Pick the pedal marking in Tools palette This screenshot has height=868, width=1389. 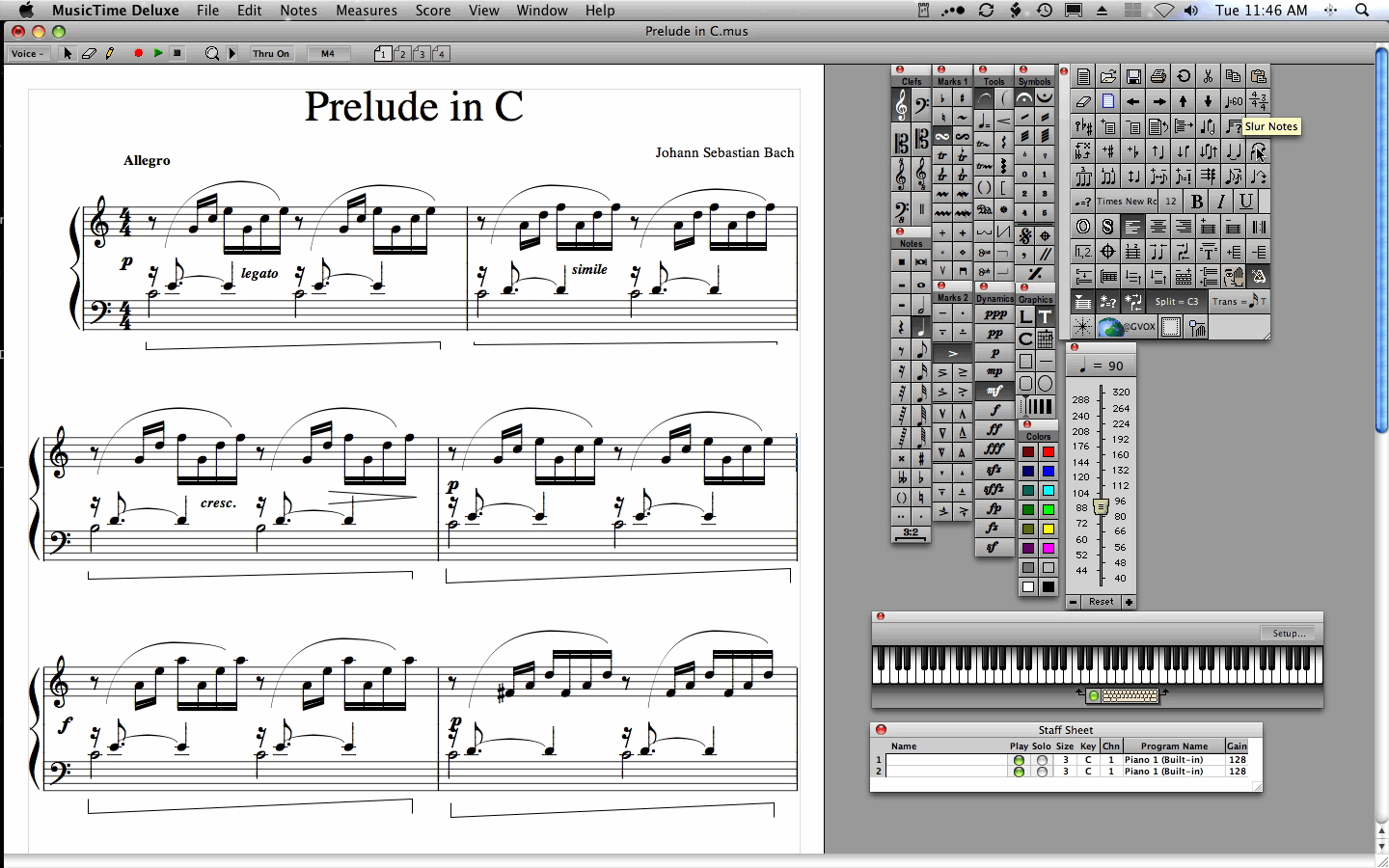click(984, 208)
